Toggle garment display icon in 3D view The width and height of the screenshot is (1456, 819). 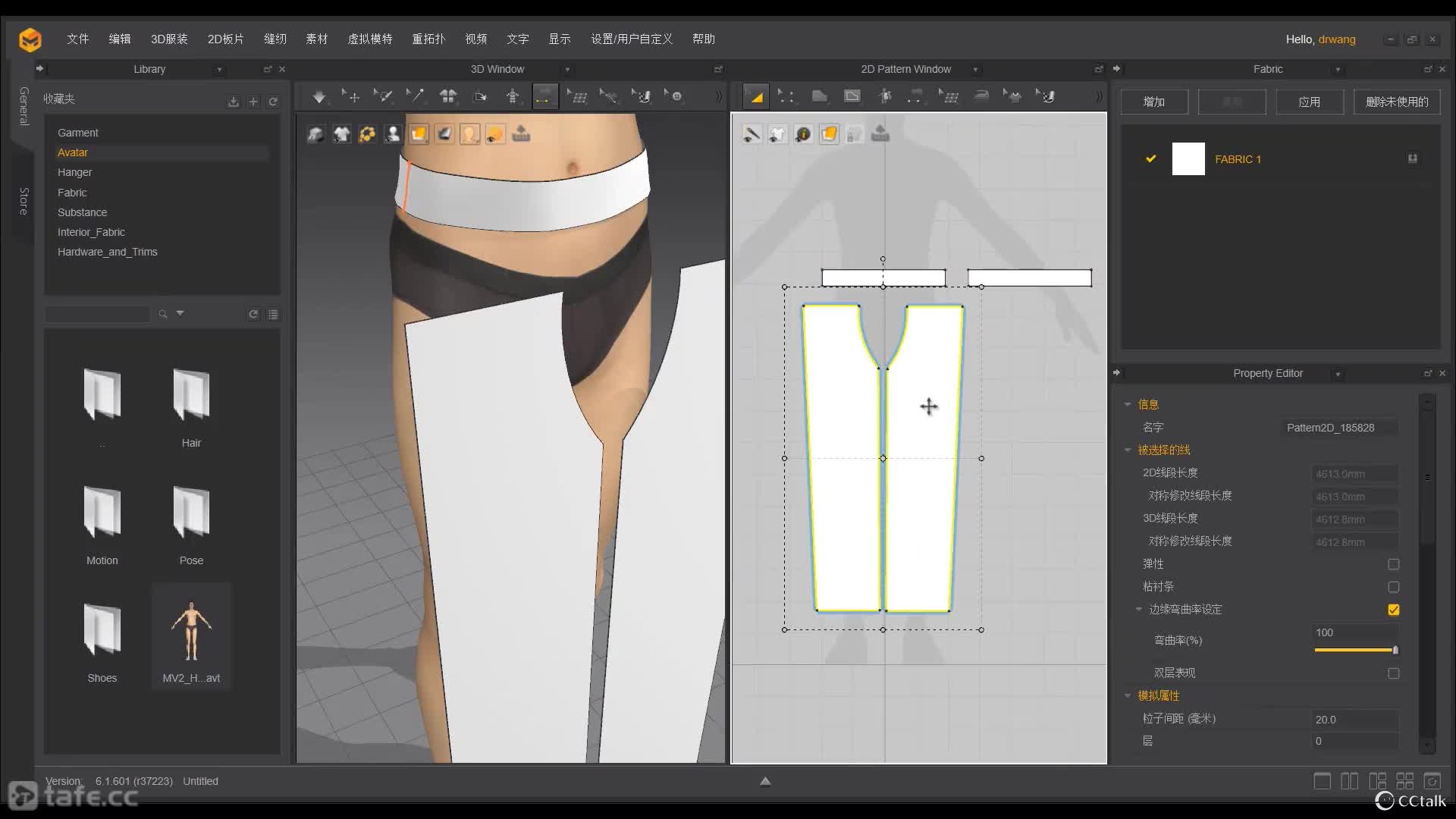pos(316,134)
